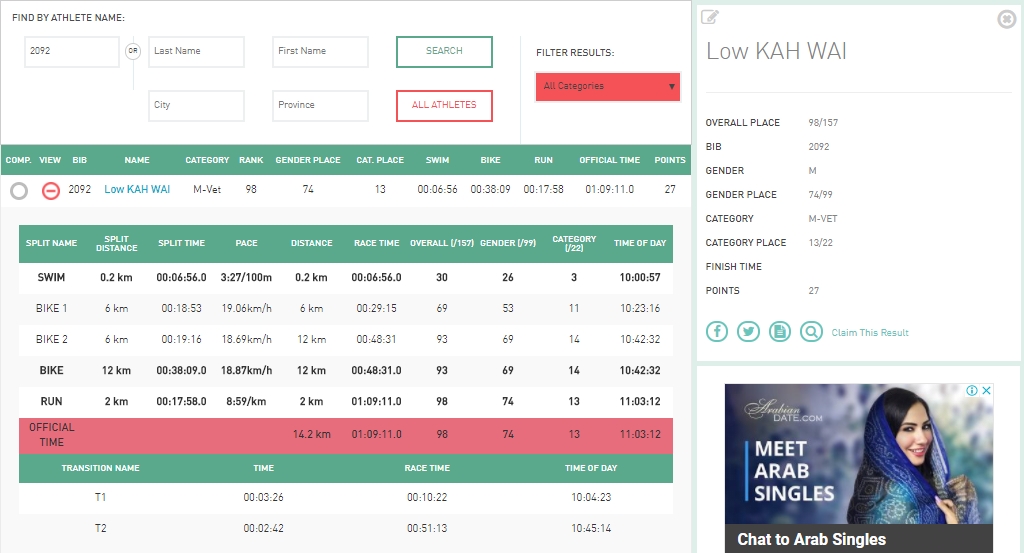Collapse the athlete row with red minus icon

(x=50, y=190)
